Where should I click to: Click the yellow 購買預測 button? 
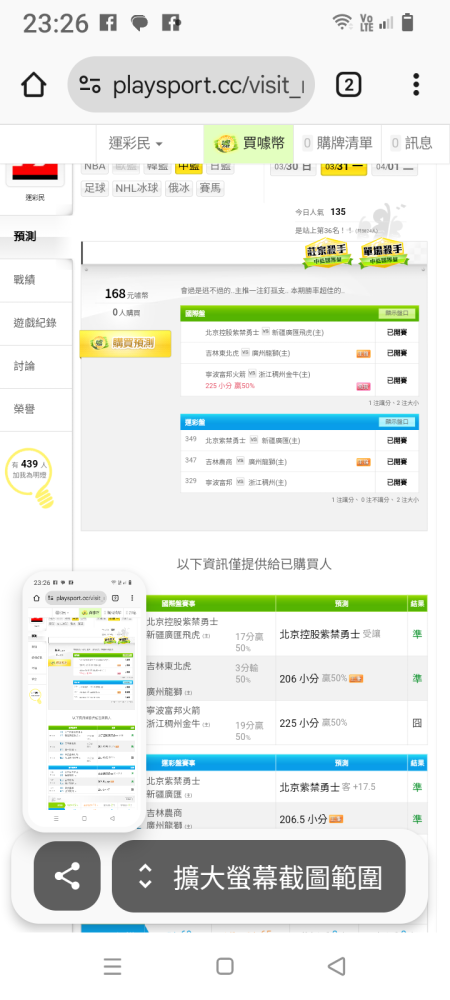[x=125, y=344]
